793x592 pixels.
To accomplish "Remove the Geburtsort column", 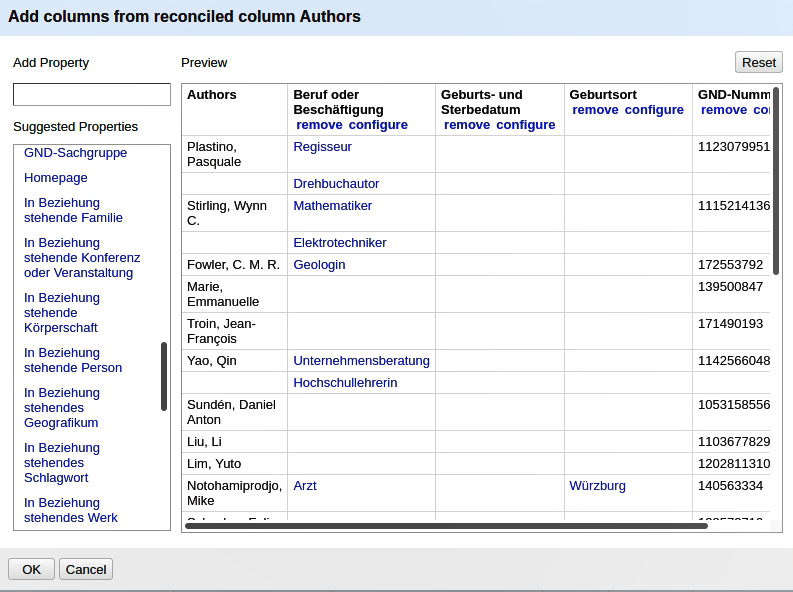I will click(x=595, y=110).
